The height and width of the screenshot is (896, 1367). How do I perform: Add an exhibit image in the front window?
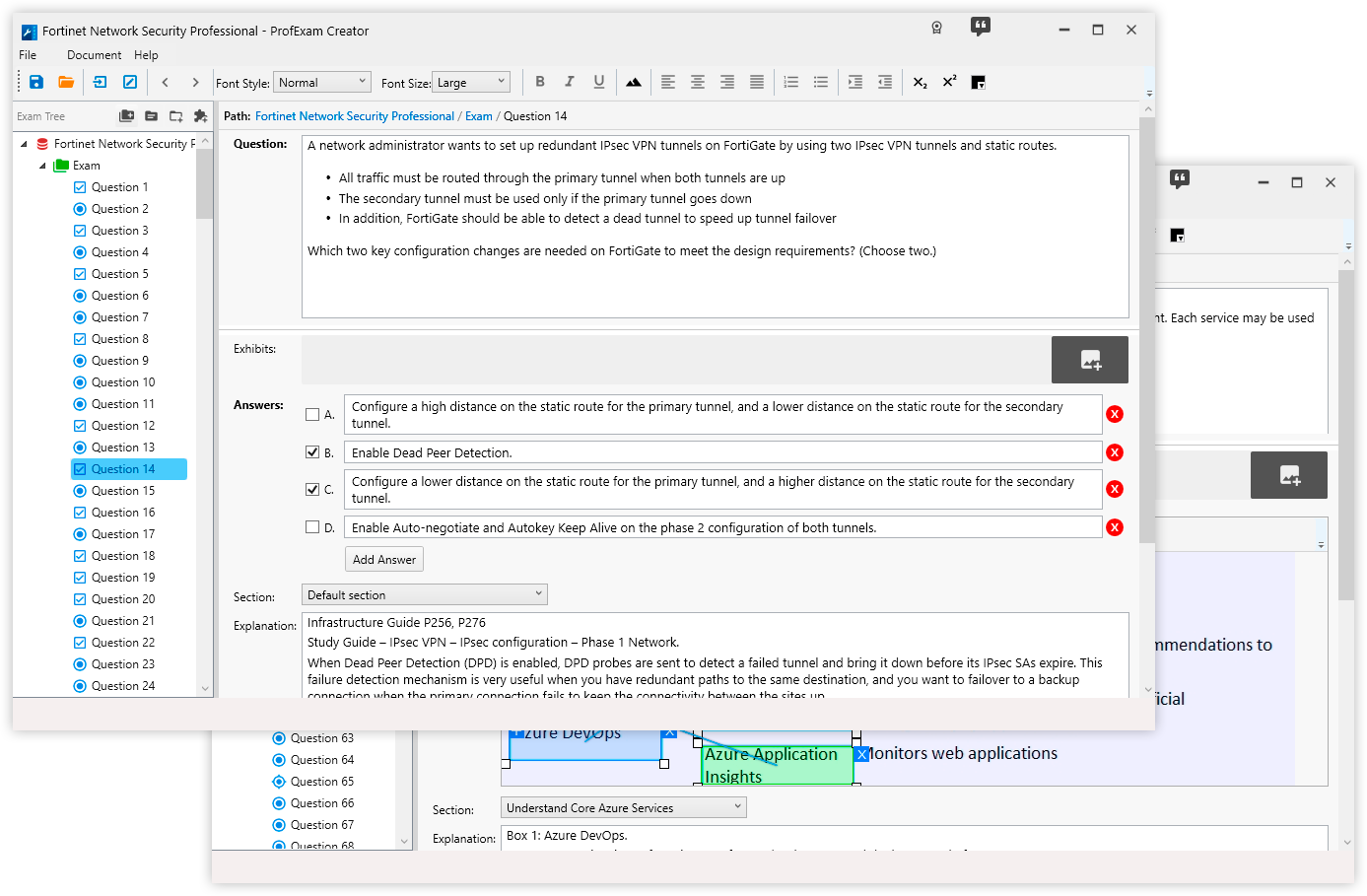[x=1090, y=360]
